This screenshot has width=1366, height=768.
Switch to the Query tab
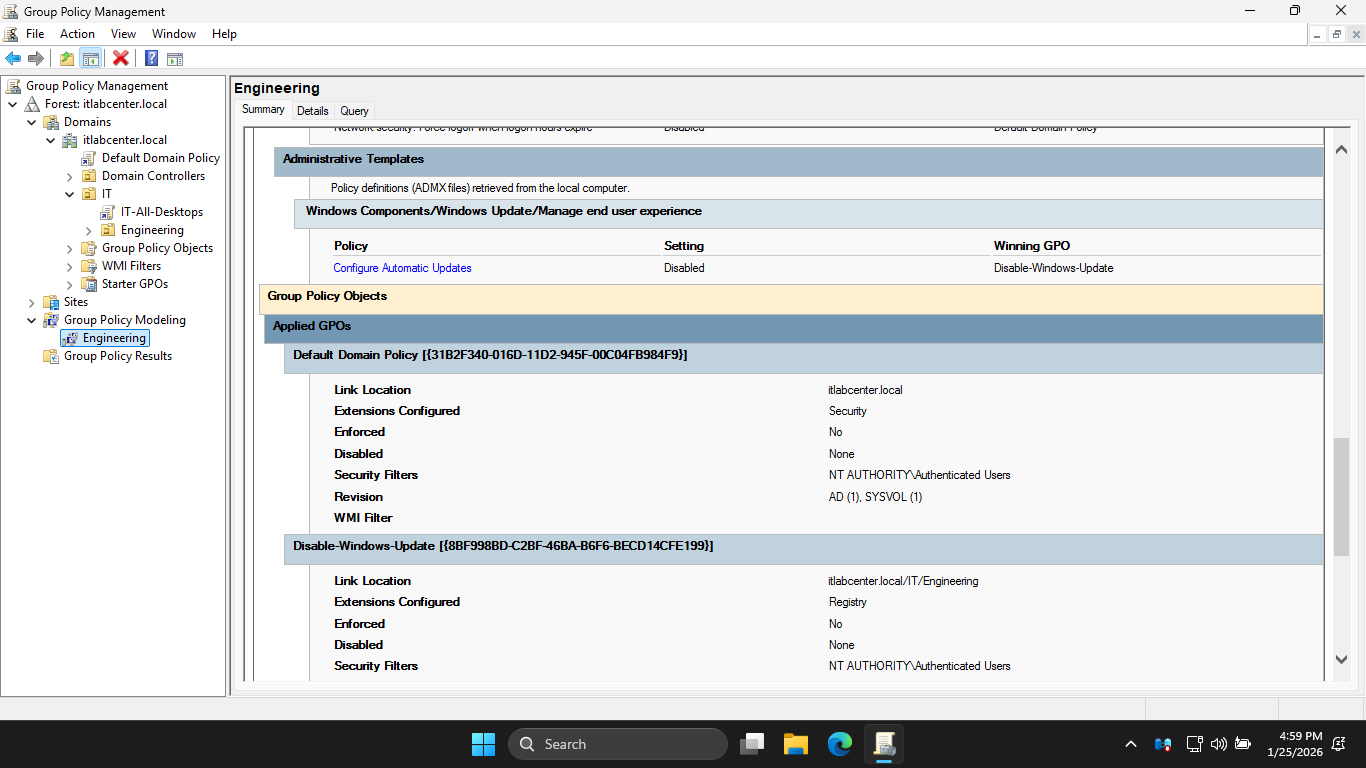(354, 111)
